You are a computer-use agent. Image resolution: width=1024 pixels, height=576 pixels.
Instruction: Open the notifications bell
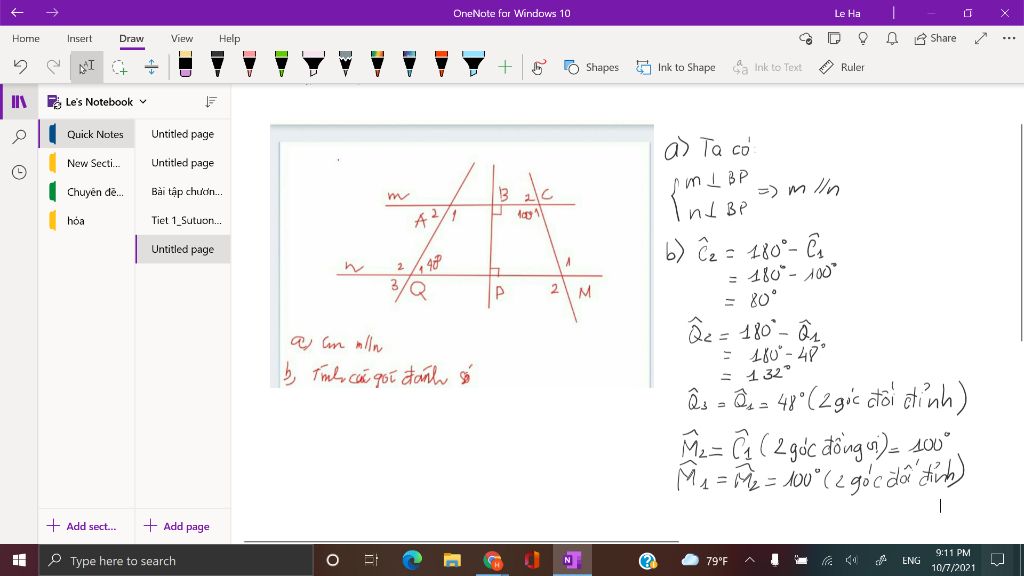892,39
